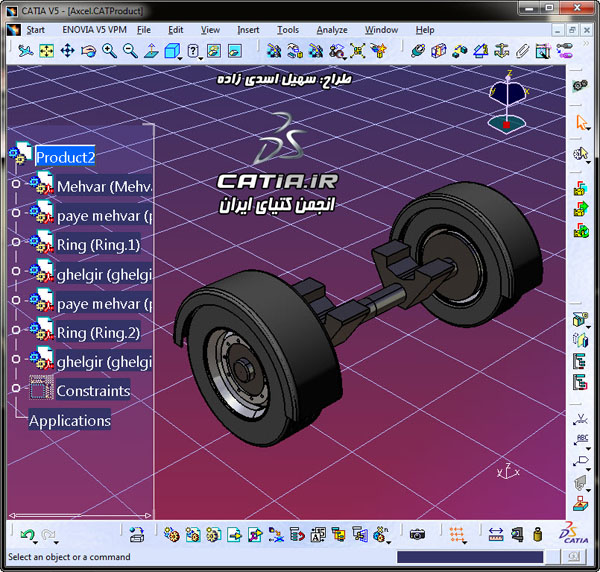Click the Coincidence Constraint icon
Viewport: 600px width, 572px height.
pyautogui.click(x=418, y=51)
